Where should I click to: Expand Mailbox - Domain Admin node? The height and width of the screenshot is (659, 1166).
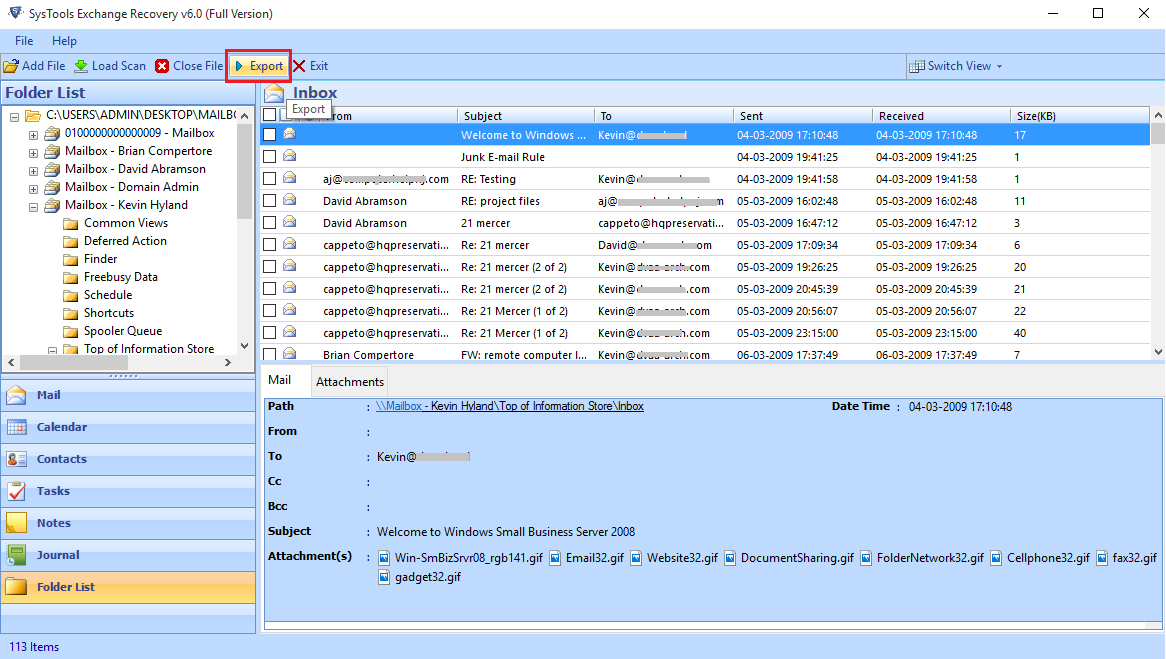(x=33, y=190)
